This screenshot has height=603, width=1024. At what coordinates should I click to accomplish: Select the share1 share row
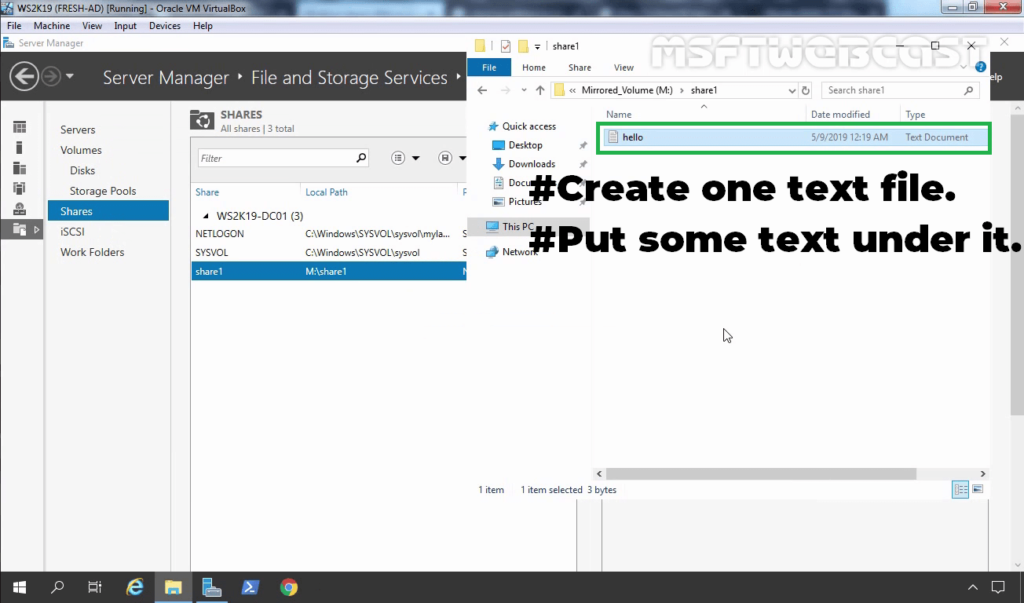pyautogui.click(x=328, y=271)
